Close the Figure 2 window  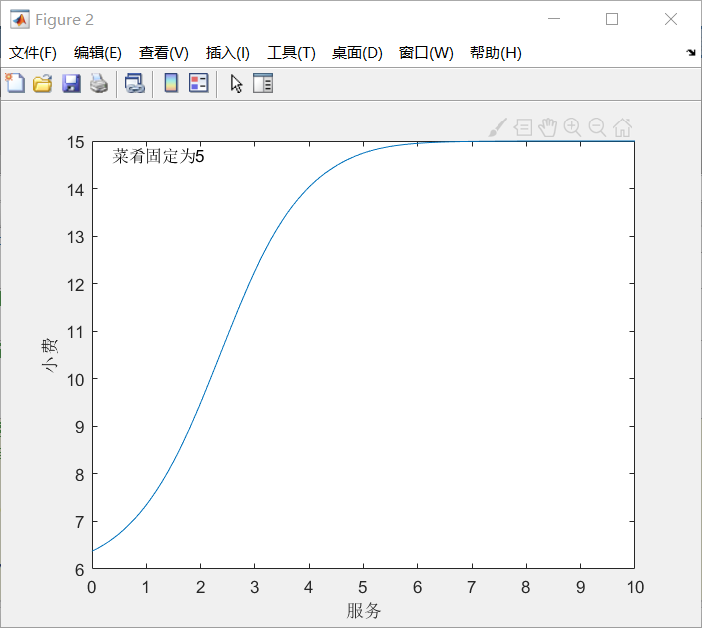671,19
